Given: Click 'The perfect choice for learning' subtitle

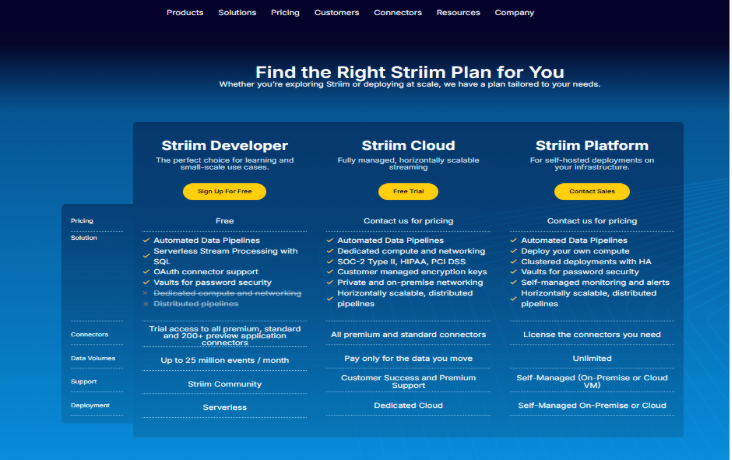Looking at the screenshot, I should 225,163.
